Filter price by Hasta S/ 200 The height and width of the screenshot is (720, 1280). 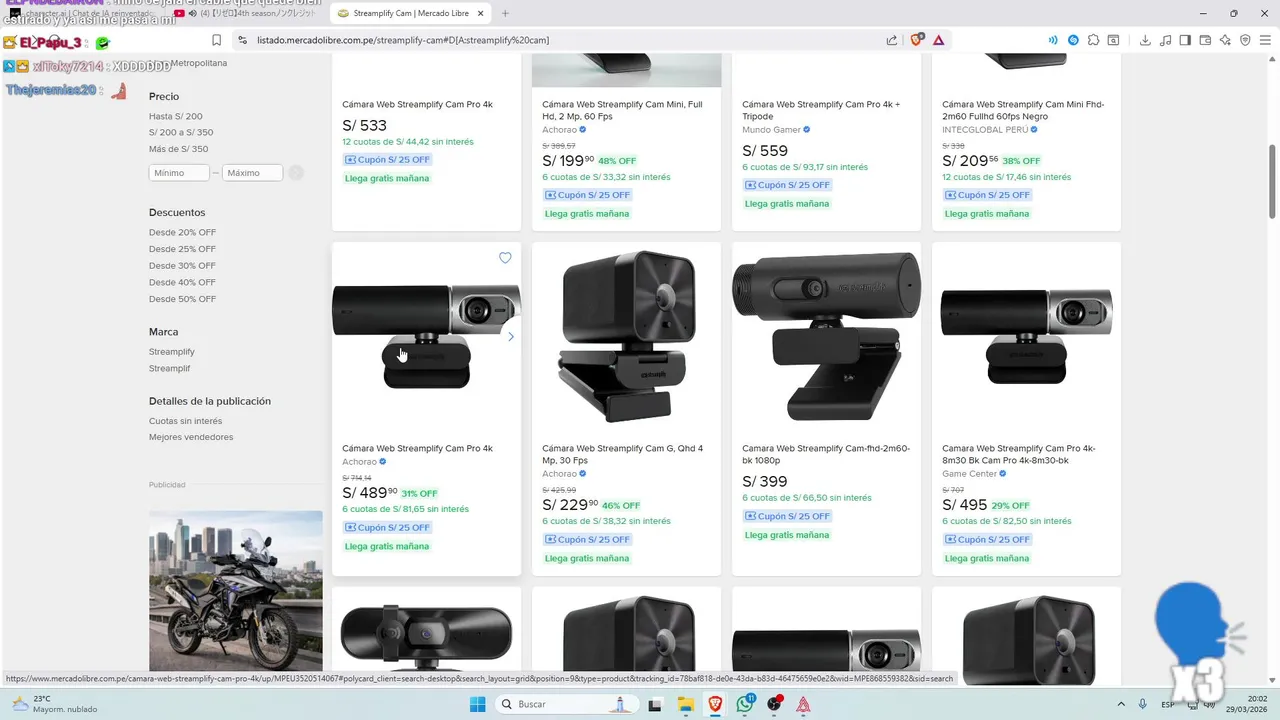(x=176, y=116)
